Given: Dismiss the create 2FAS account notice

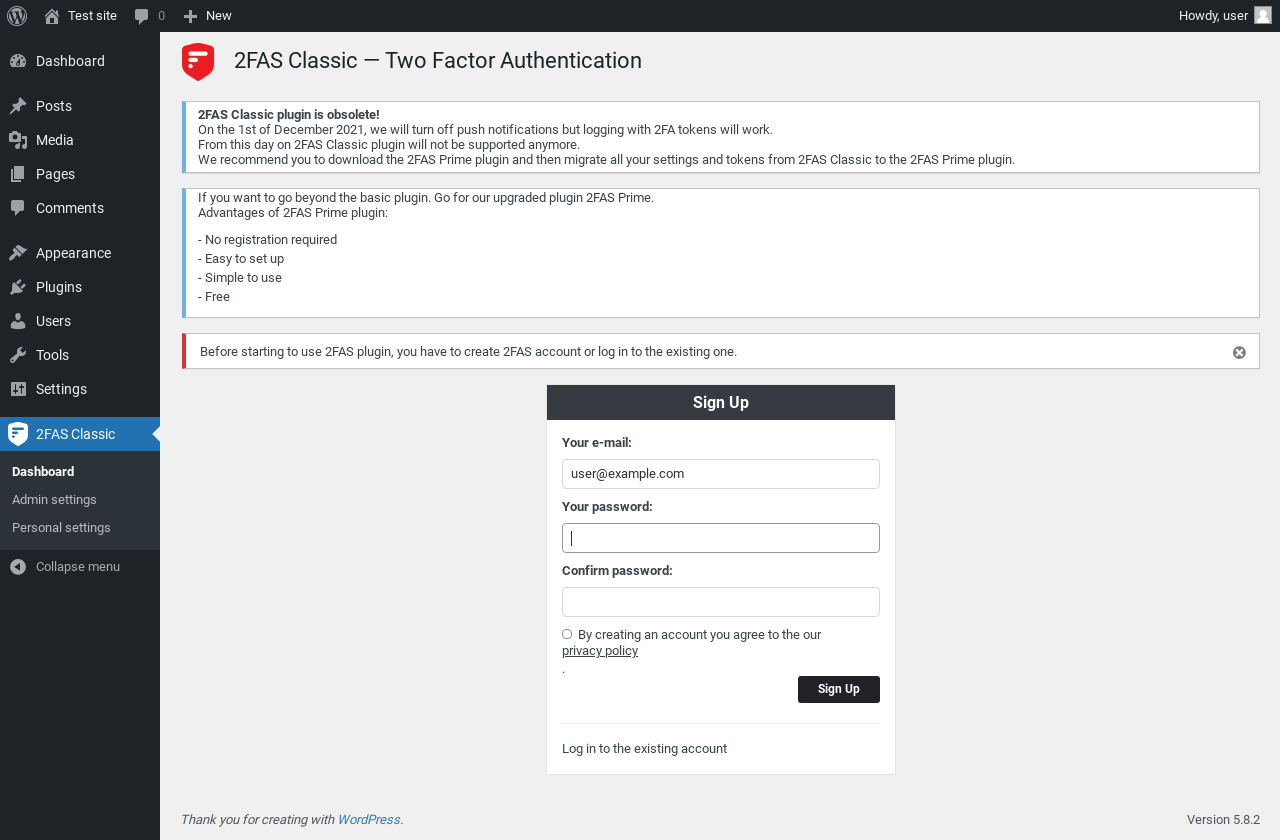Looking at the screenshot, I should pos(1239,352).
